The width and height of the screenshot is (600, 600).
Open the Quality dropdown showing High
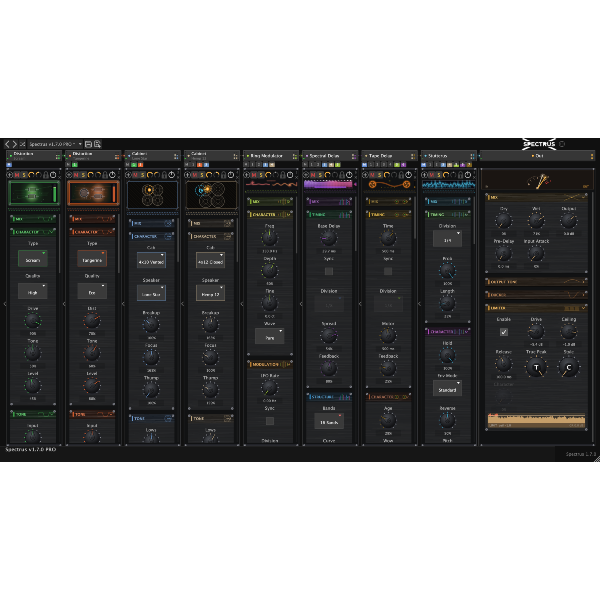click(33, 292)
